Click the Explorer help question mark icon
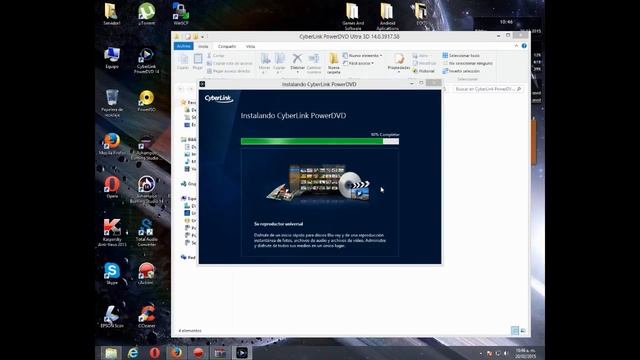 coord(524,46)
